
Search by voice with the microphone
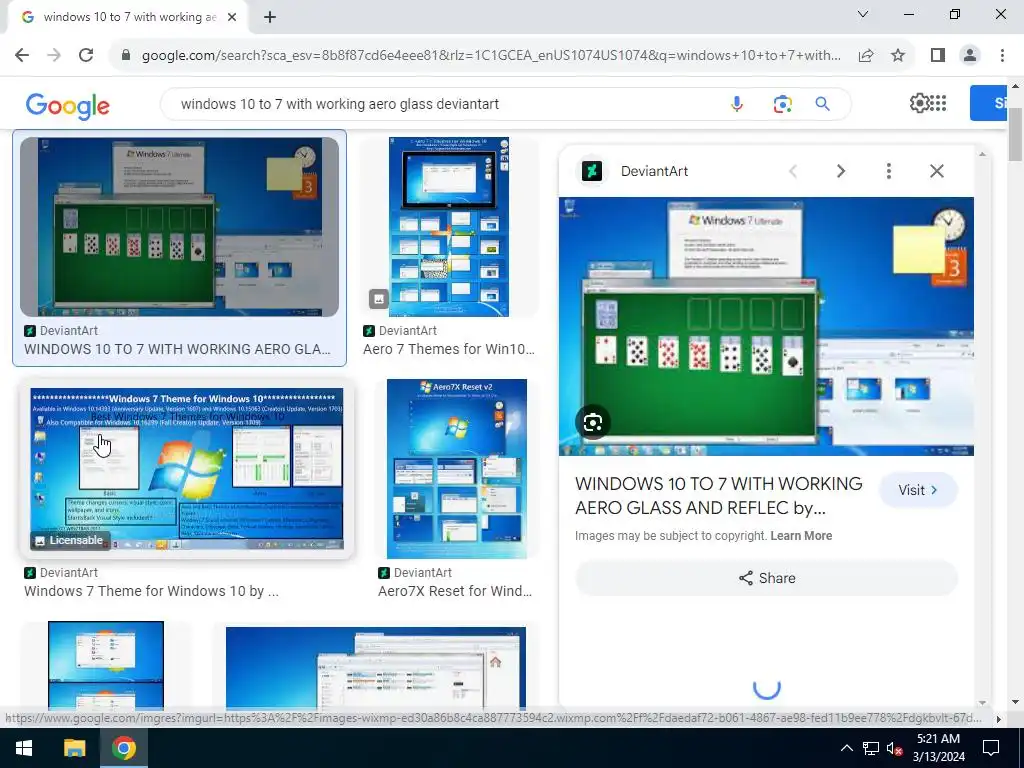737,104
